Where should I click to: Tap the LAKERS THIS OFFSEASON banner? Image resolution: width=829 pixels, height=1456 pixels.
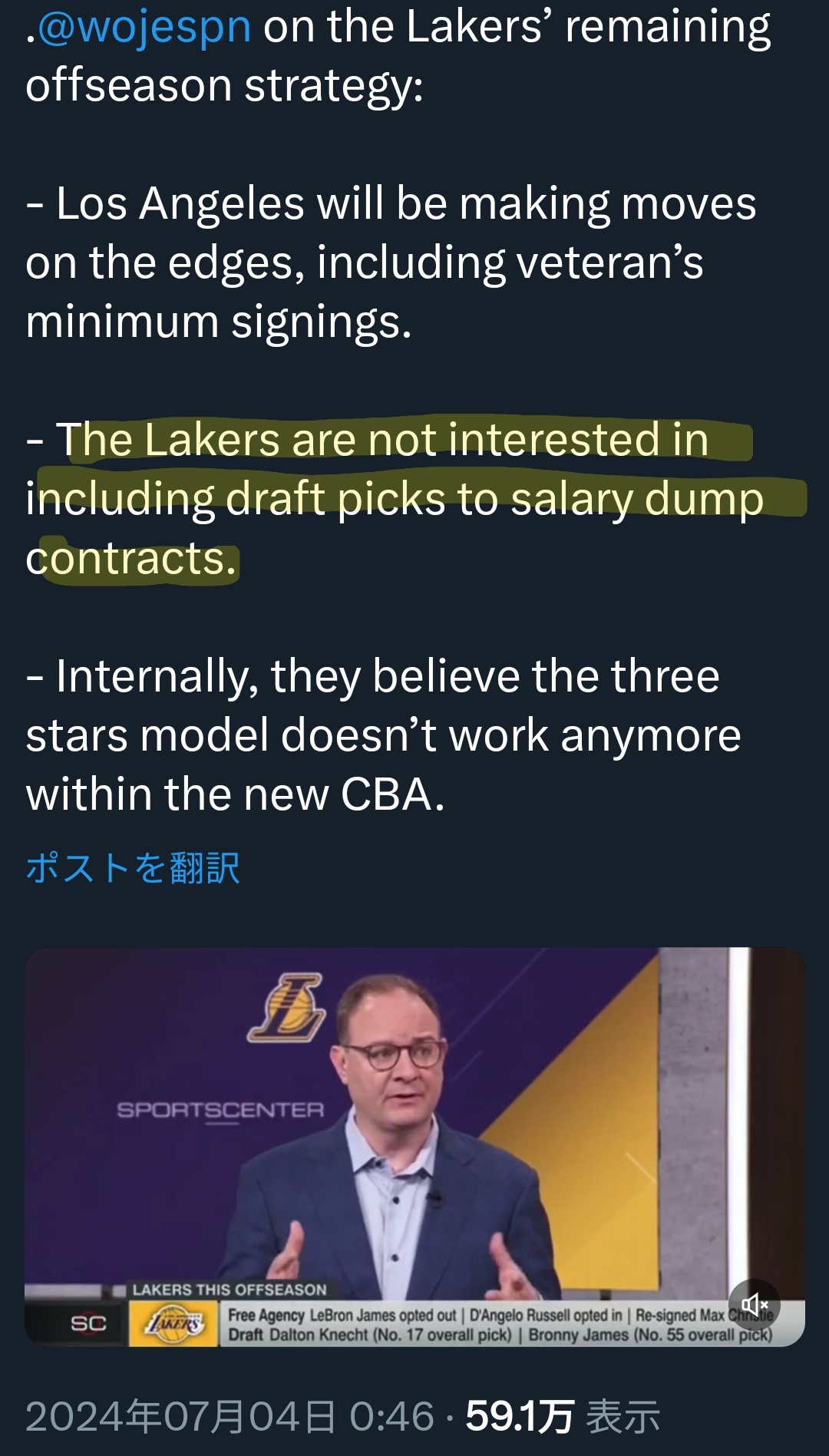[230, 1289]
